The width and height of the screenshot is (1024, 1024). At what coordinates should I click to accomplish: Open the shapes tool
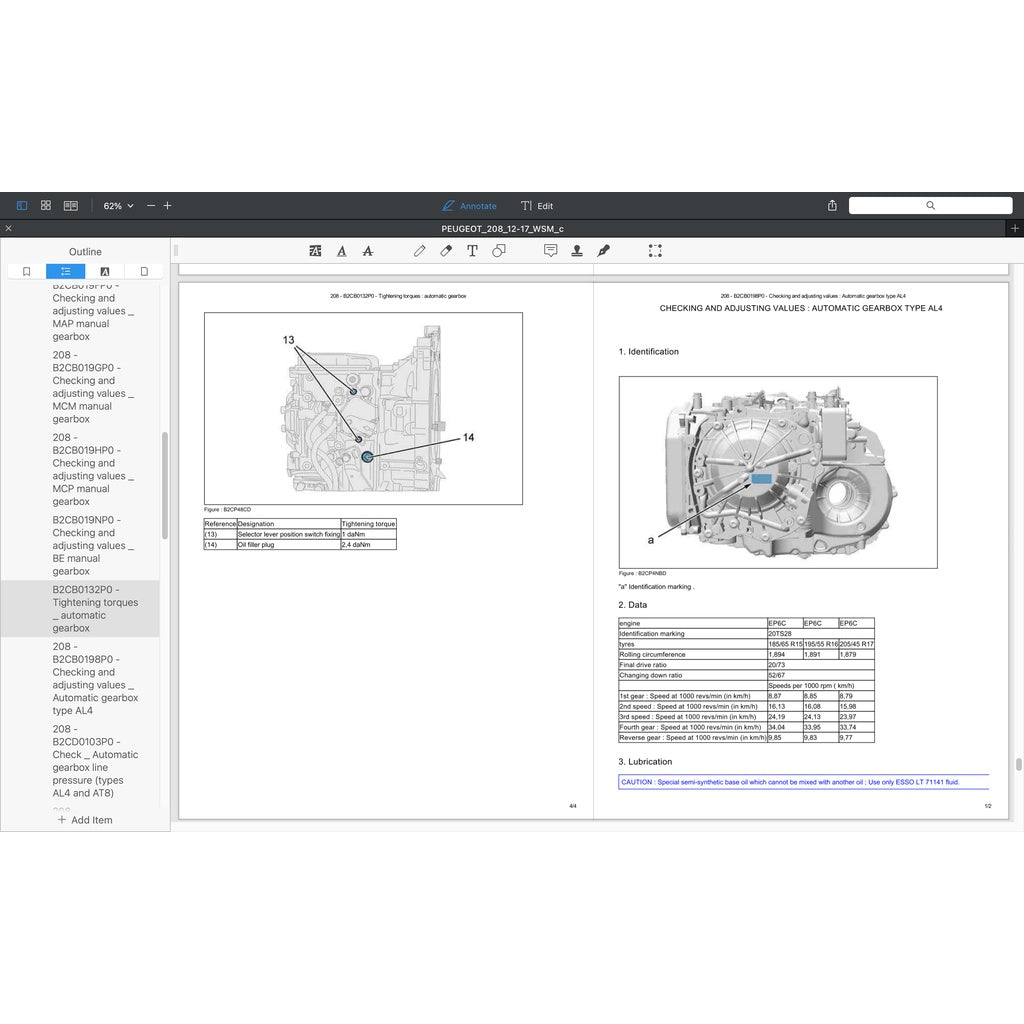[x=498, y=251]
